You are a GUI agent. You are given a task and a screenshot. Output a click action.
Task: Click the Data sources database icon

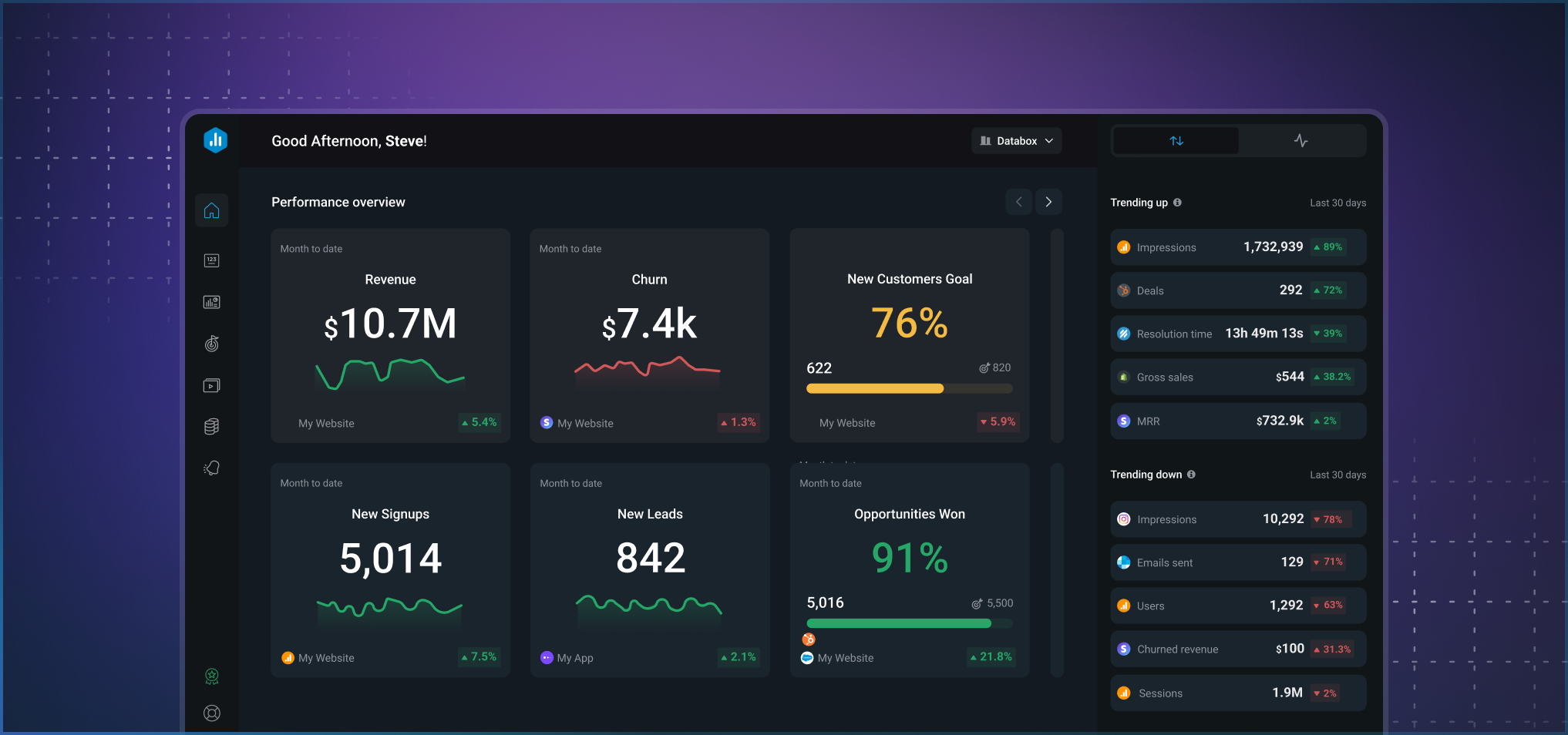click(211, 426)
